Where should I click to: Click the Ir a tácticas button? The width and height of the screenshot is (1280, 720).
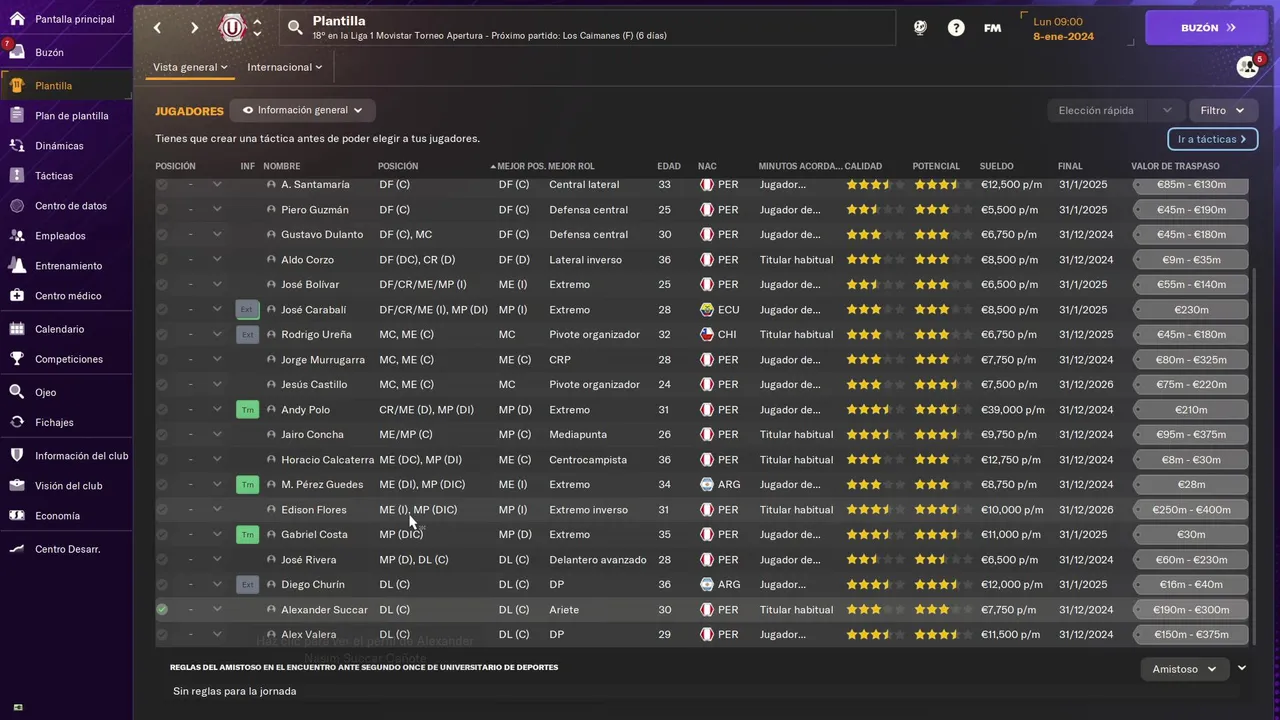(1212, 139)
